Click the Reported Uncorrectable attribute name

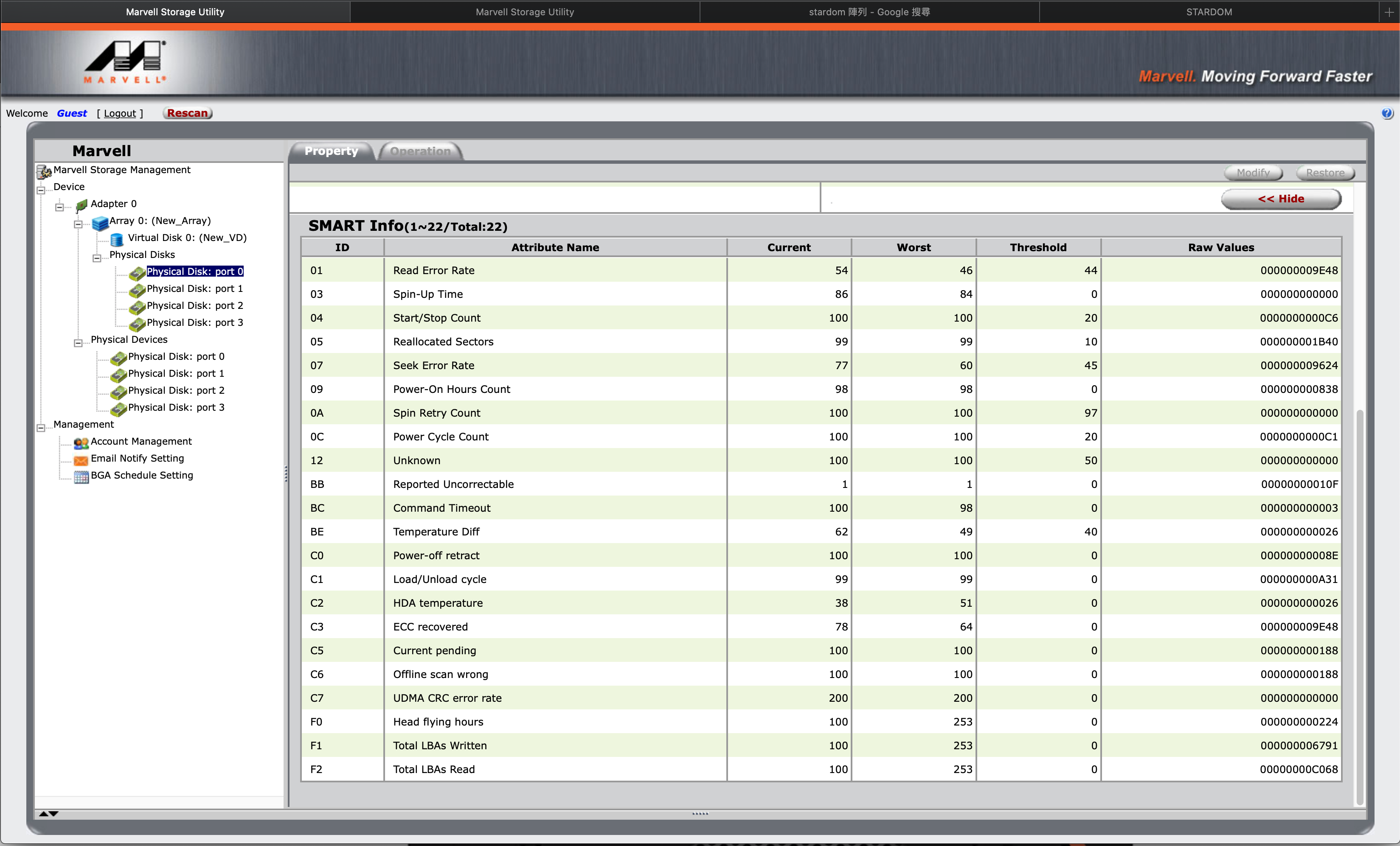[x=453, y=485]
